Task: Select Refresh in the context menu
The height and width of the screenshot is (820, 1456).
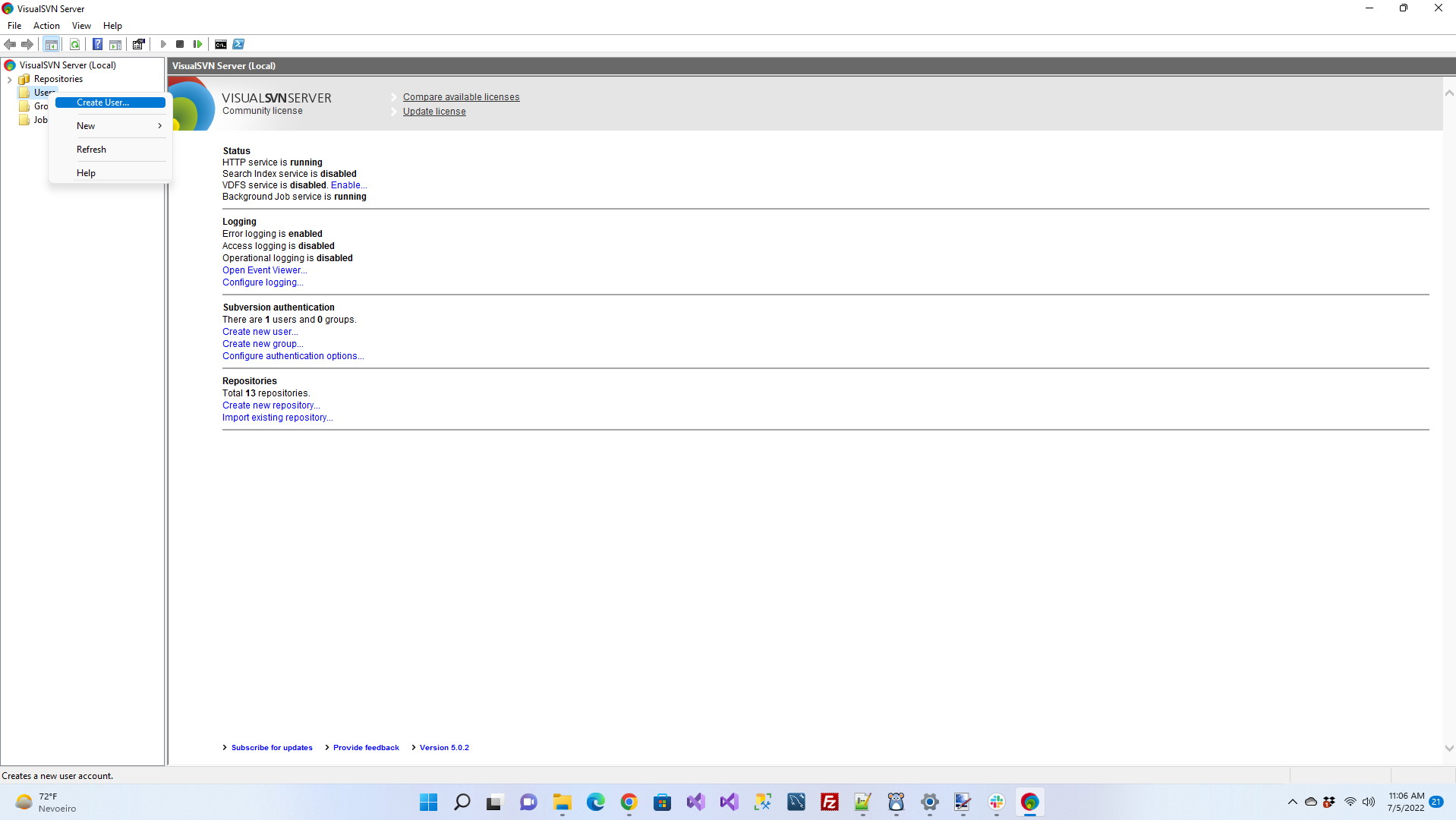Action: [x=91, y=150]
